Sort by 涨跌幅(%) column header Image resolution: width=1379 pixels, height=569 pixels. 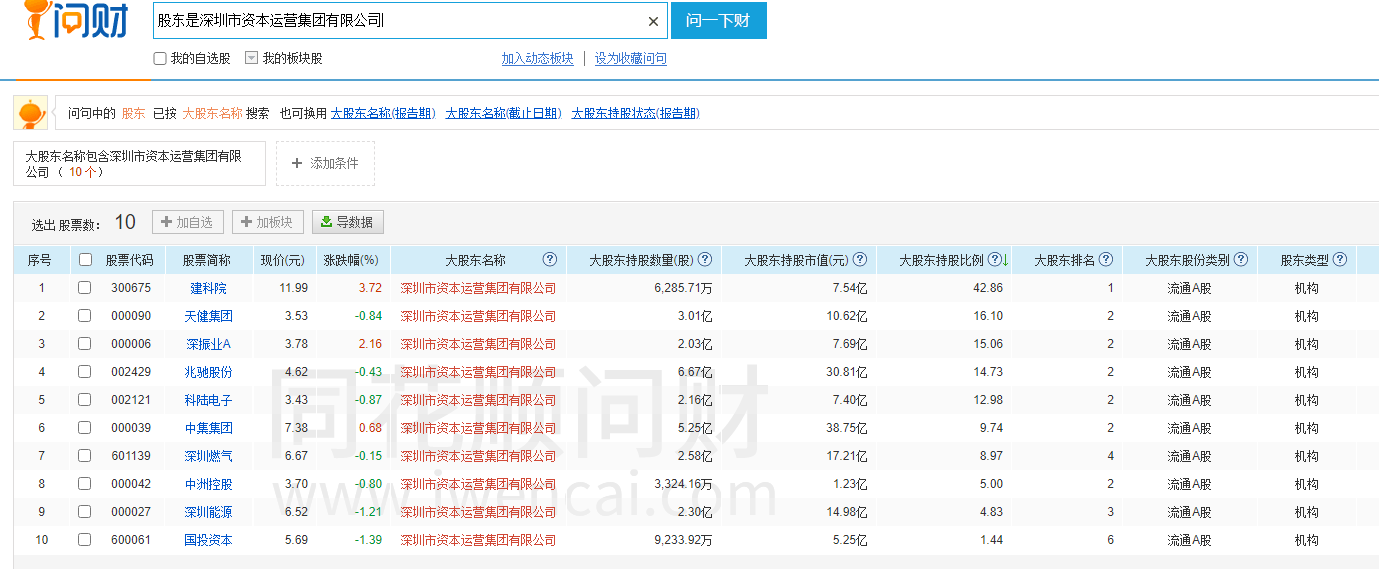pos(352,260)
